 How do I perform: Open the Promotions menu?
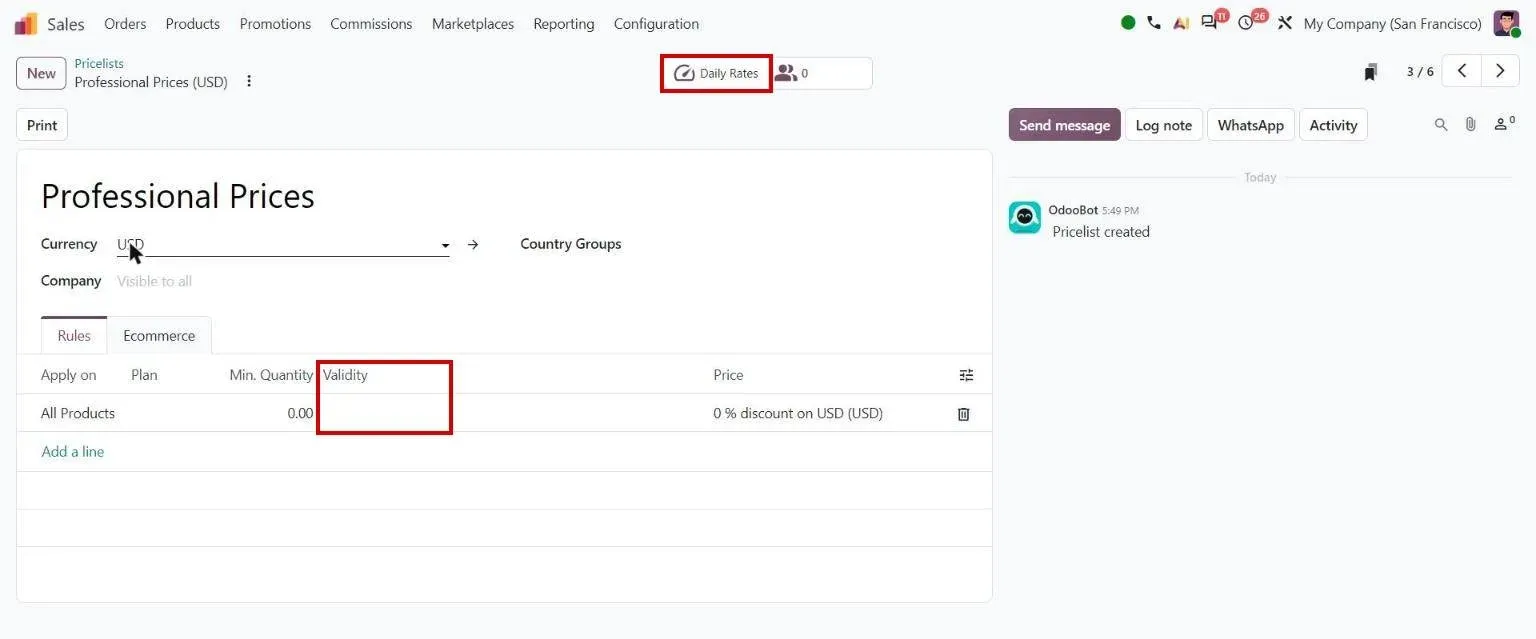(x=275, y=23)
